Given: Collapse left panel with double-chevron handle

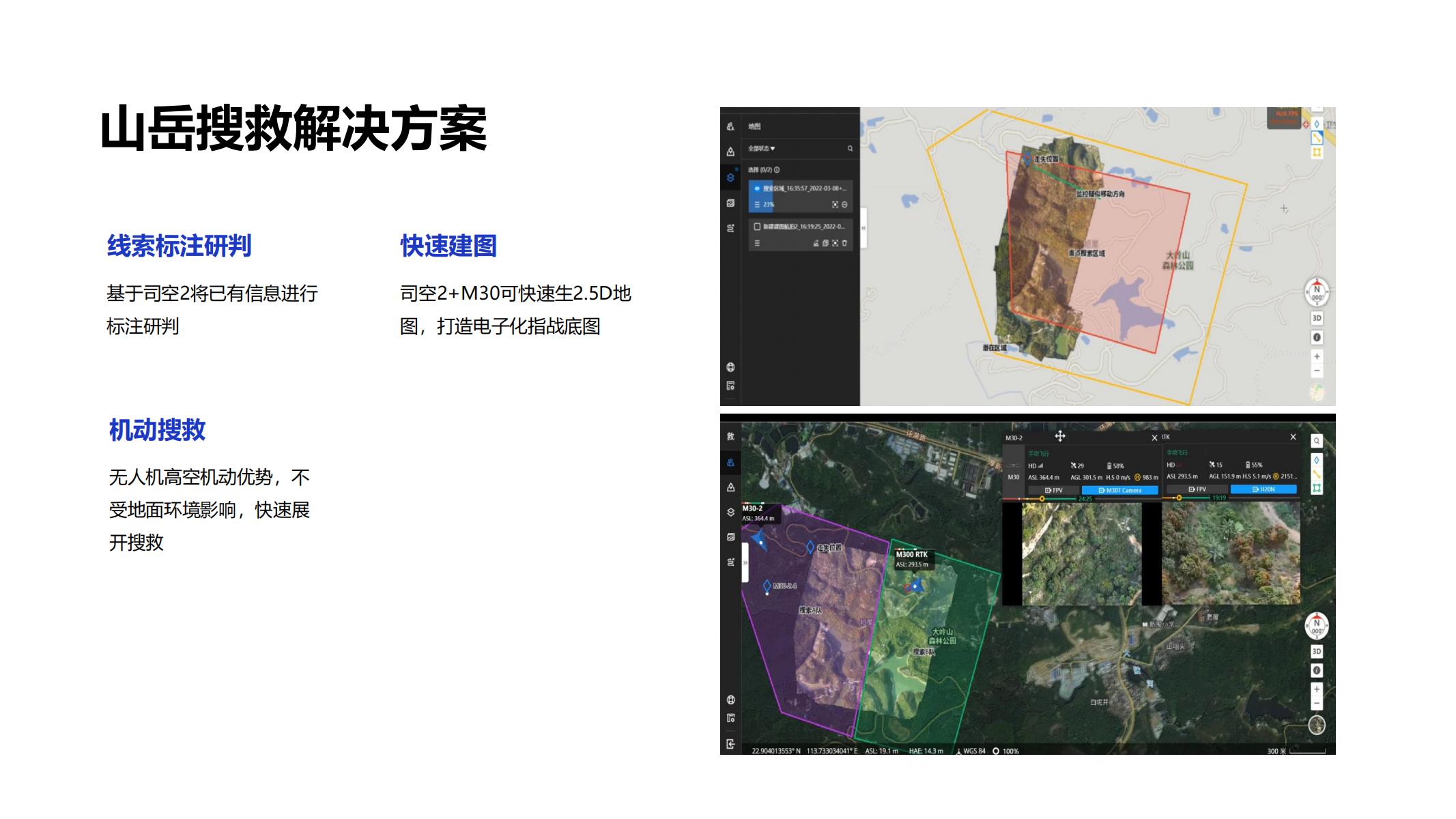Looking at the screenshot, I should 863,228.
